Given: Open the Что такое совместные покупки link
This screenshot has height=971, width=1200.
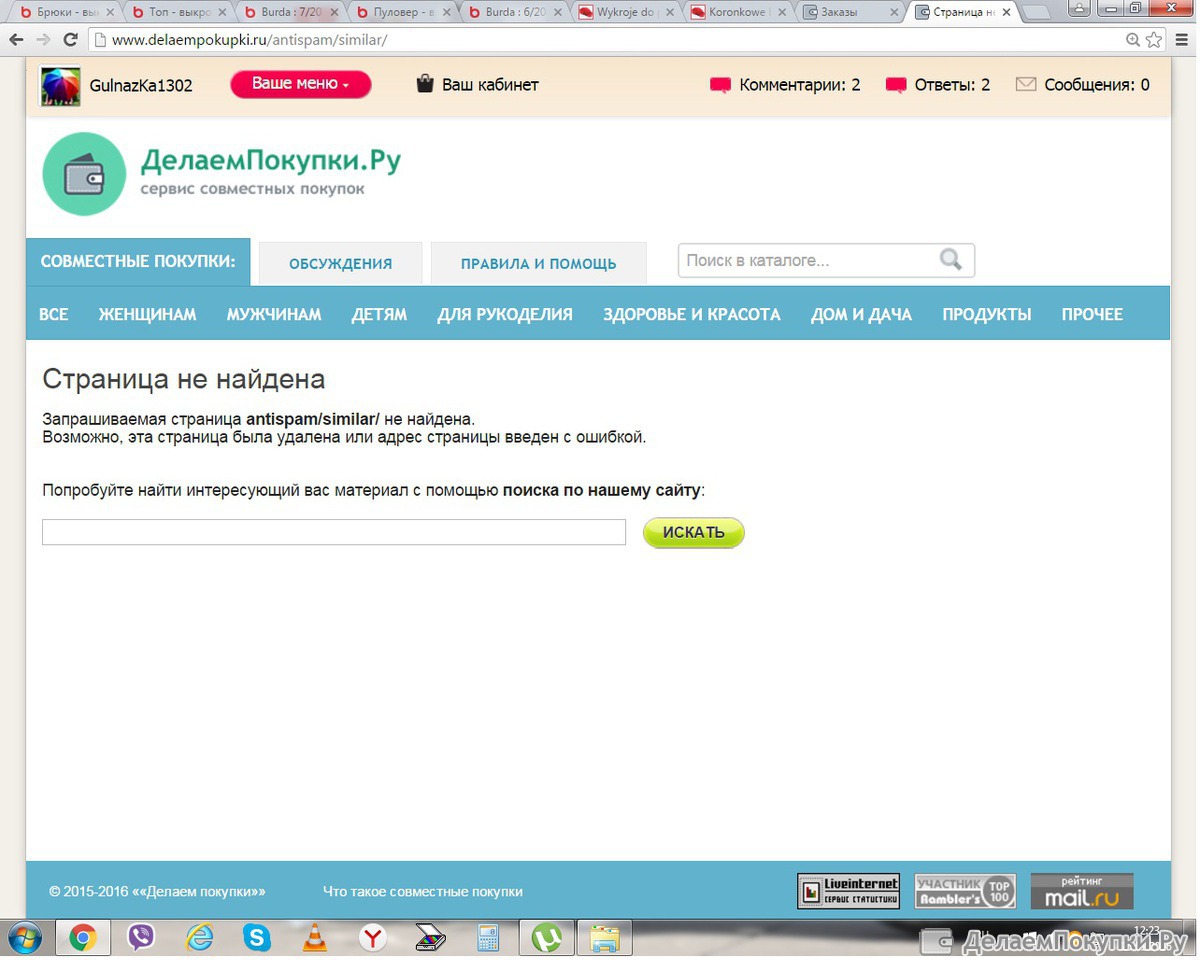Looking at the screenshot, I should 423,891.
